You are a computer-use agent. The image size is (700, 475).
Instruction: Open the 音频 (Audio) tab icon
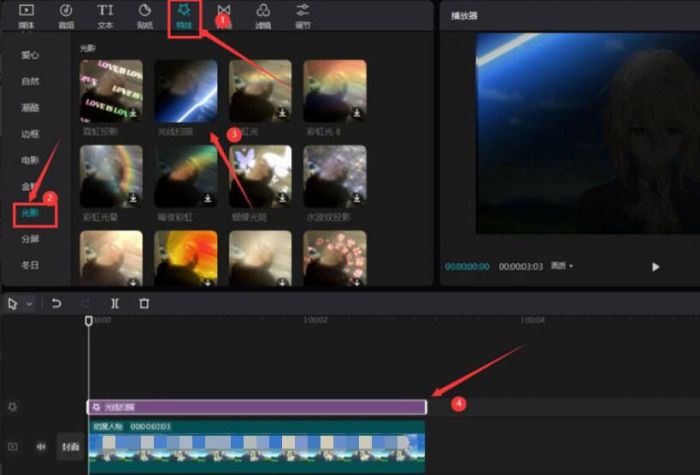point(66,13)
